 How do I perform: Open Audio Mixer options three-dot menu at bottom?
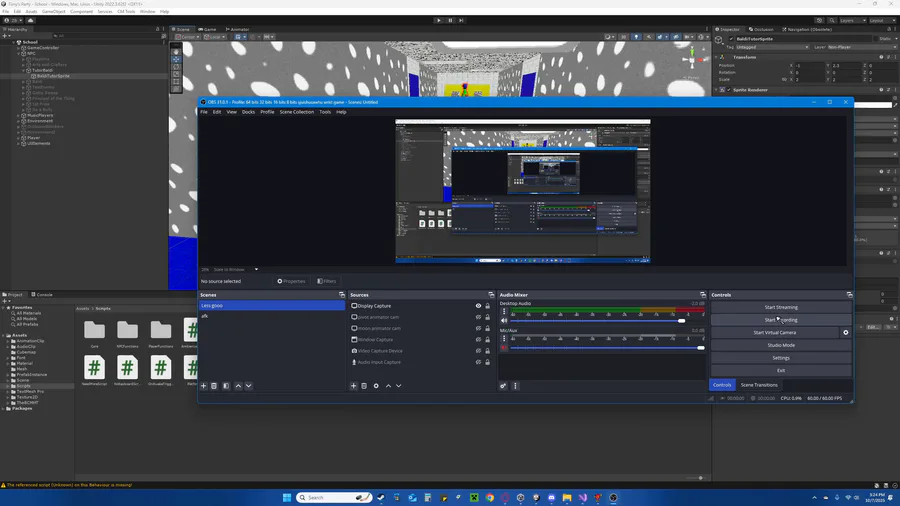click(x=515, y=386)
